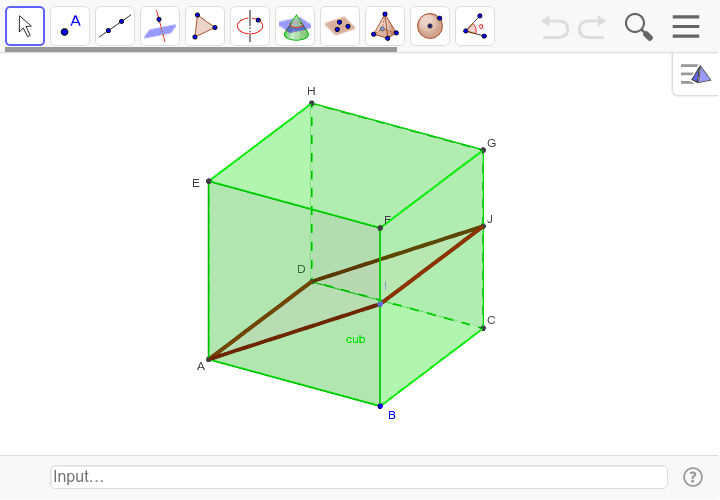
Task: Select the Pyramid tool
Action: click(x=385, y=26)
